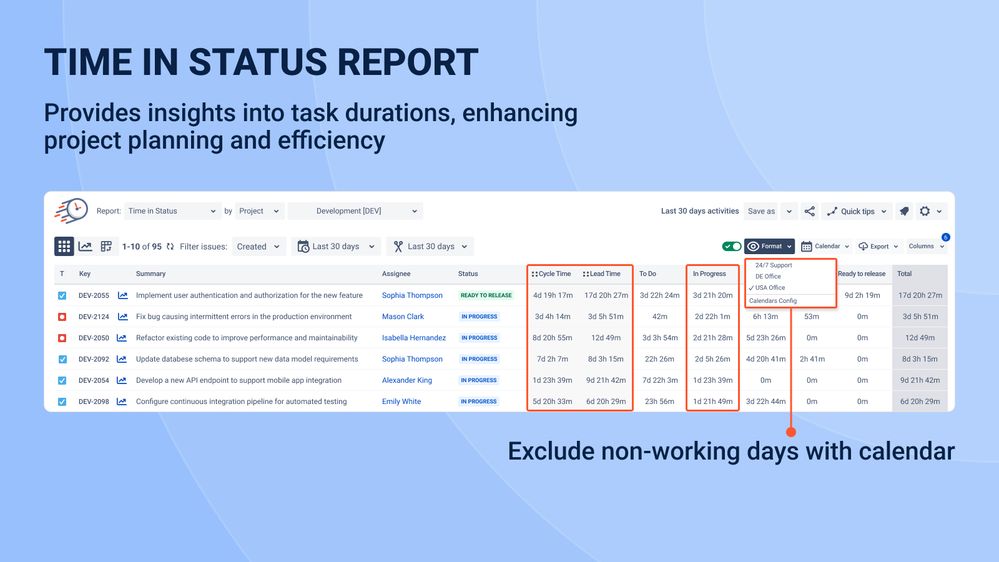999x562 pixels.
Task: Click the Ready to release column header
Action: coord(861,274)
